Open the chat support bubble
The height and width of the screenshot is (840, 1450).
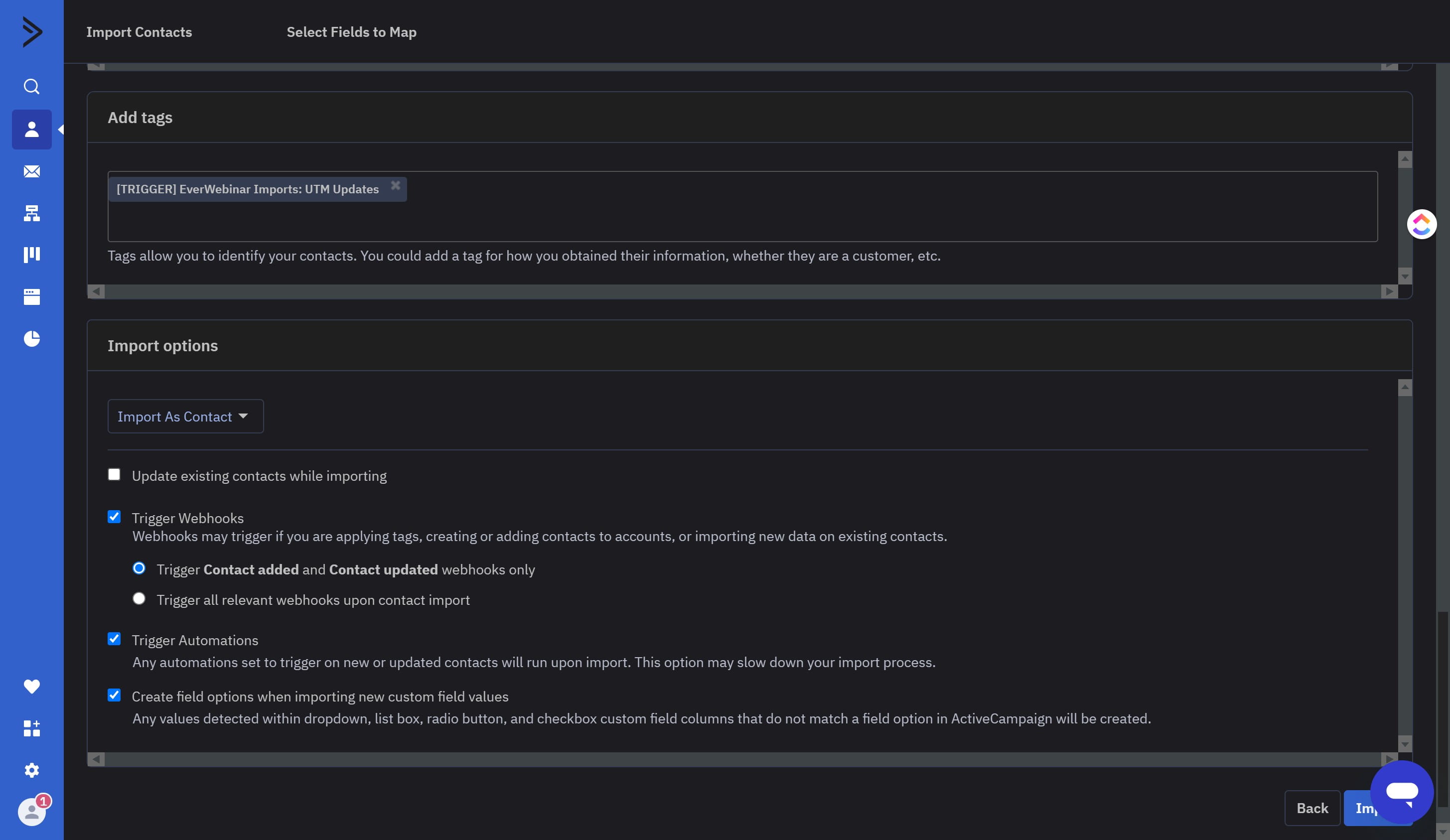click(x=1402, y=791)
